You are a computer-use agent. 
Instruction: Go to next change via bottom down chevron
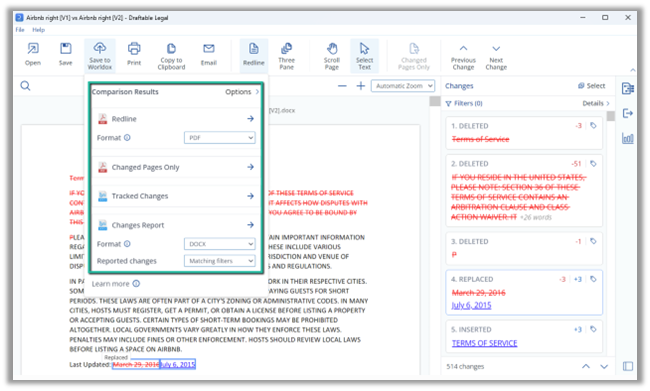[x=604, y=367]
